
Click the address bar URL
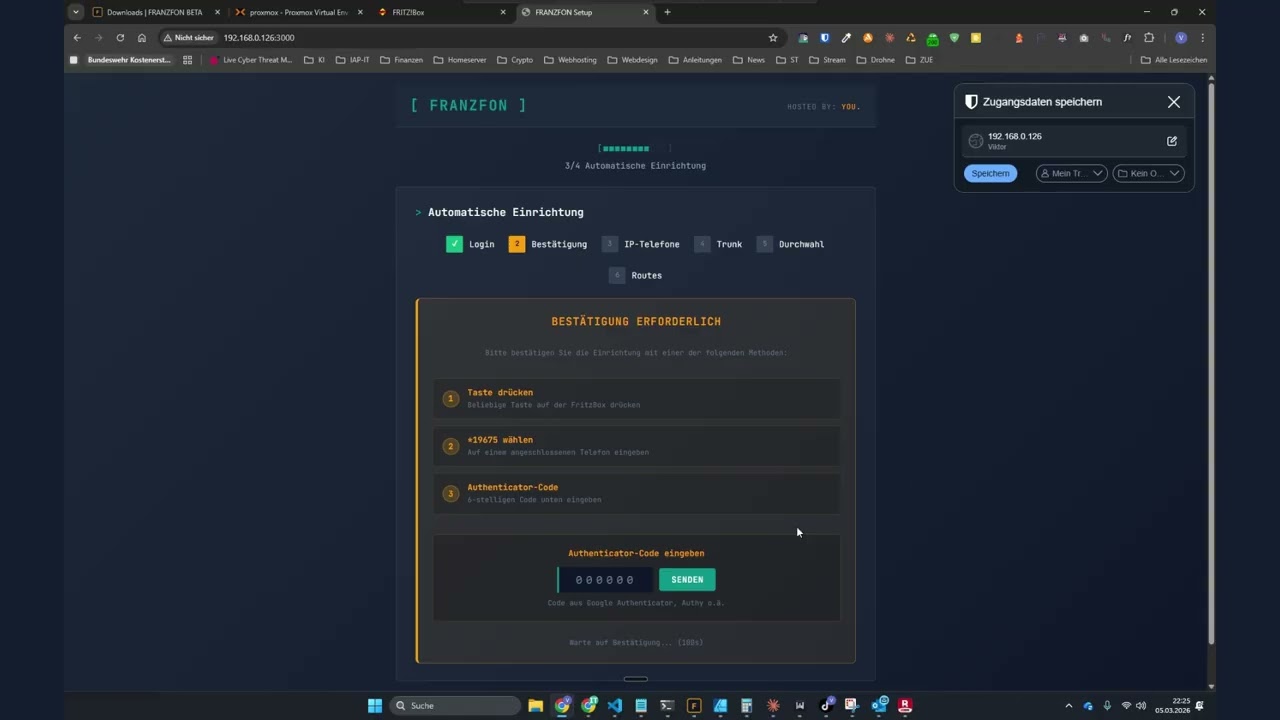tap(259, 38)
